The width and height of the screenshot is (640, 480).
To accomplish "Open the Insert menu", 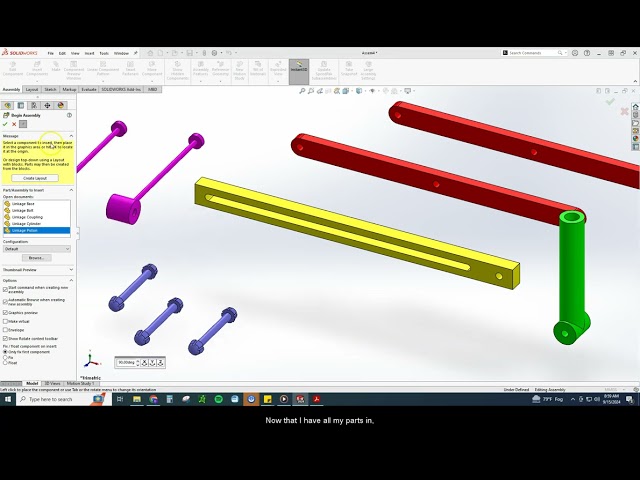I will point(89,53).
